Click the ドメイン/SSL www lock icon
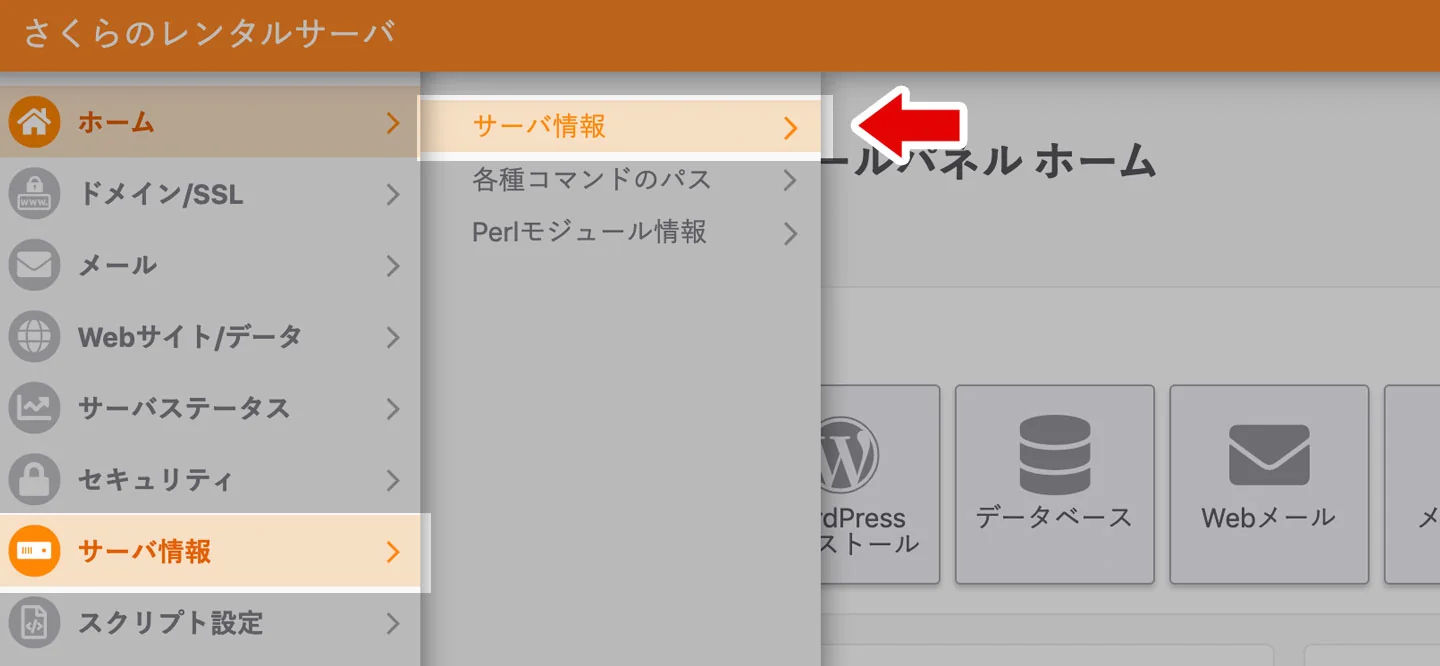This screenshot has width=1440, height=666. [34, 194]
